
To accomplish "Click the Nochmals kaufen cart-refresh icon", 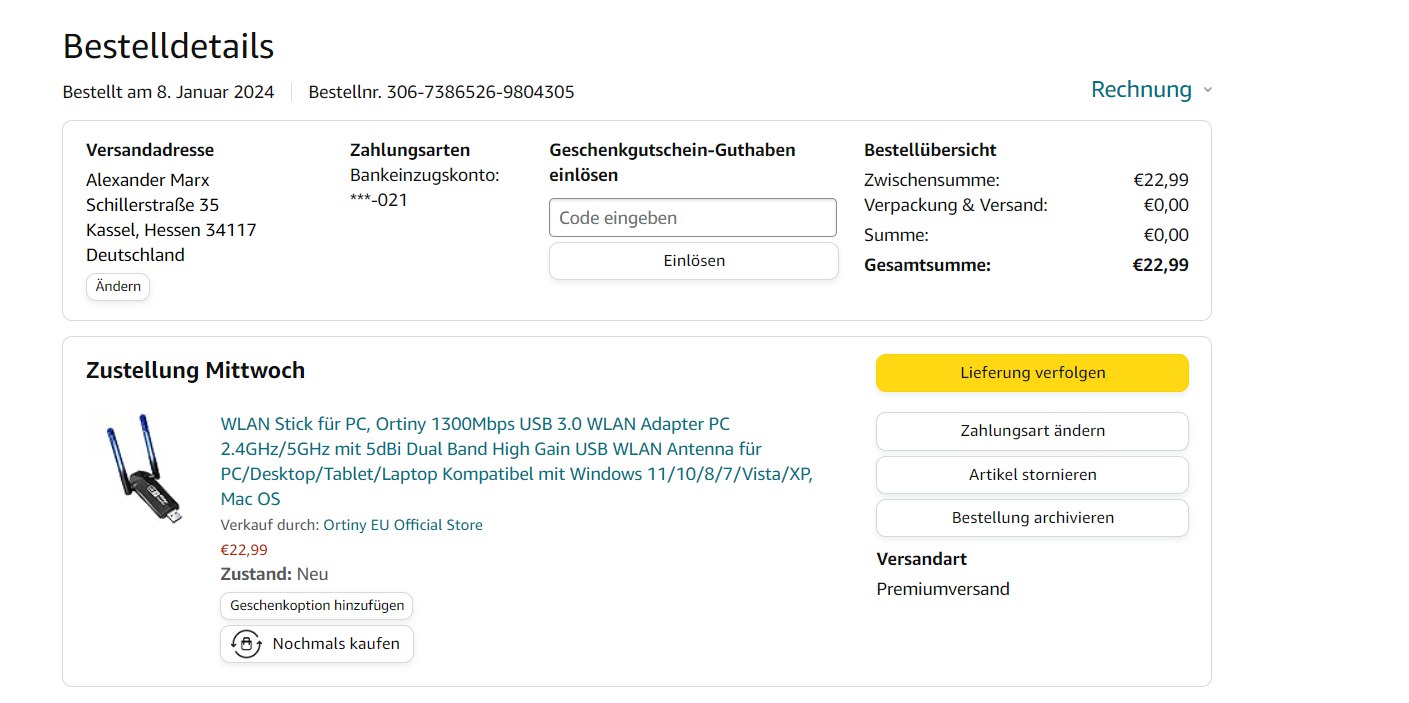I will pyautogui.click(x=246, y=644).
